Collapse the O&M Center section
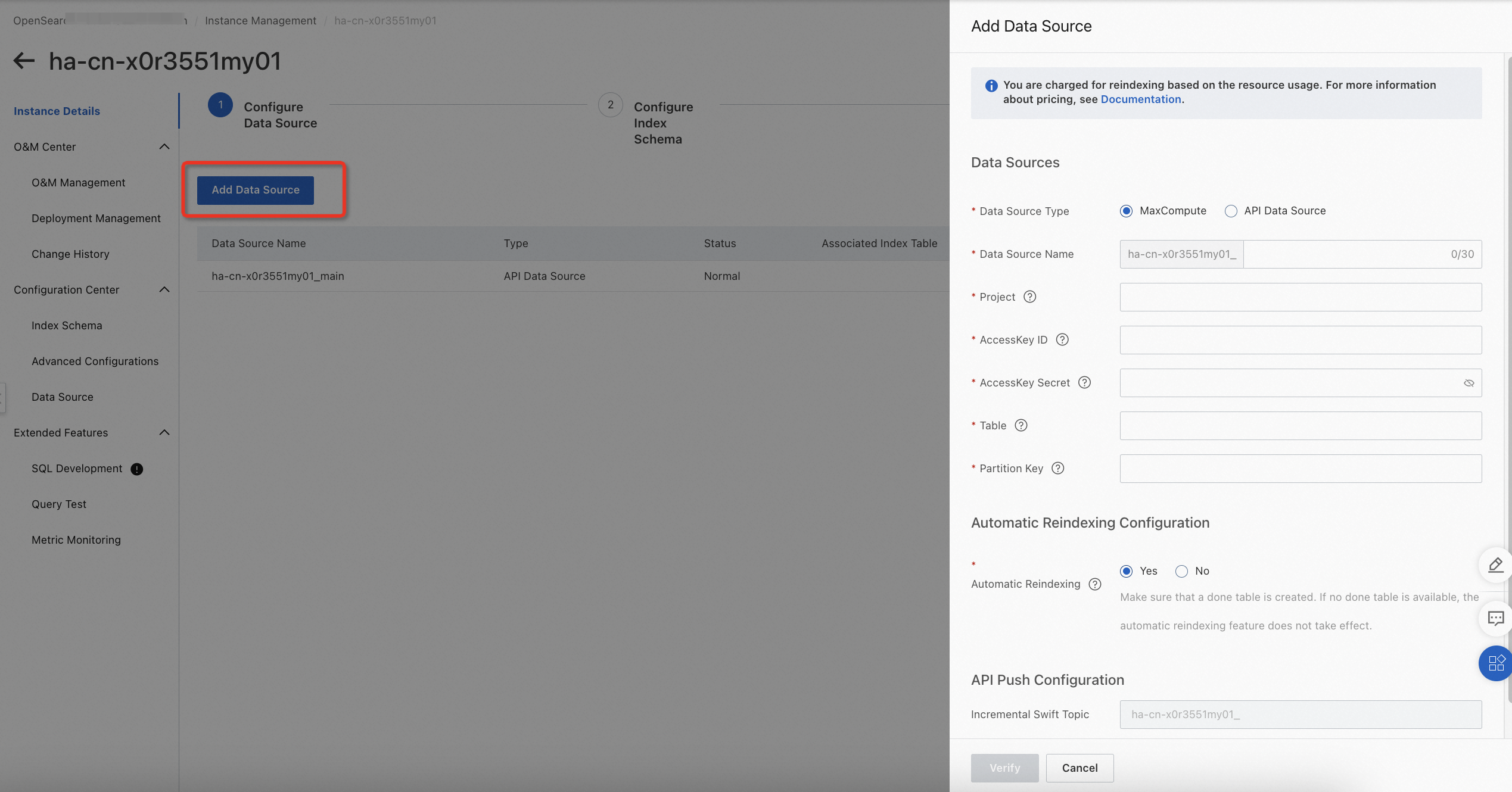Viewport: 1512px width, 792px height. [x=164, y=146]
